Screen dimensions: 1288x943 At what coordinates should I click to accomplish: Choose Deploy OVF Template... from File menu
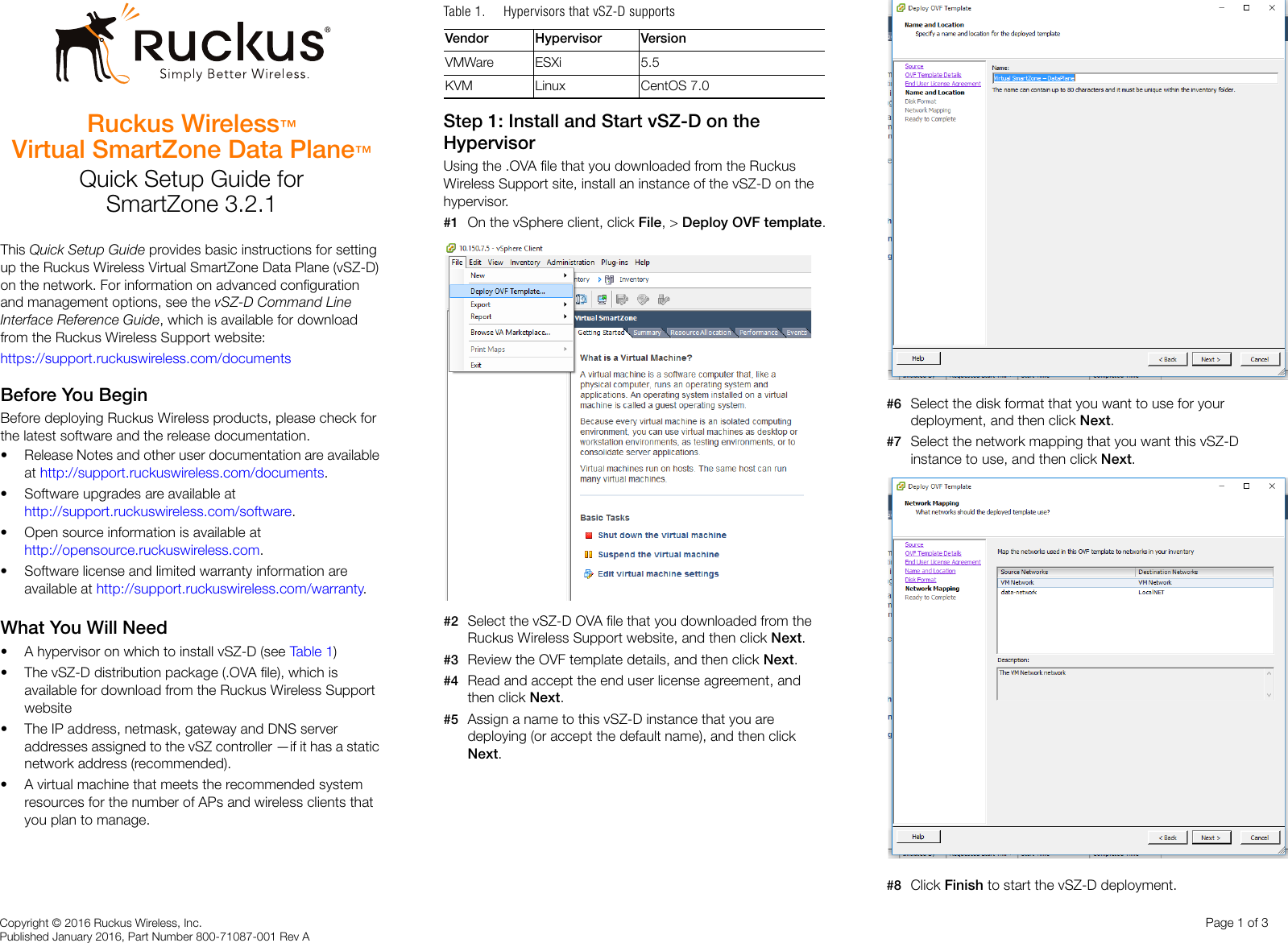pyautogui.click(x=511, y=292)
